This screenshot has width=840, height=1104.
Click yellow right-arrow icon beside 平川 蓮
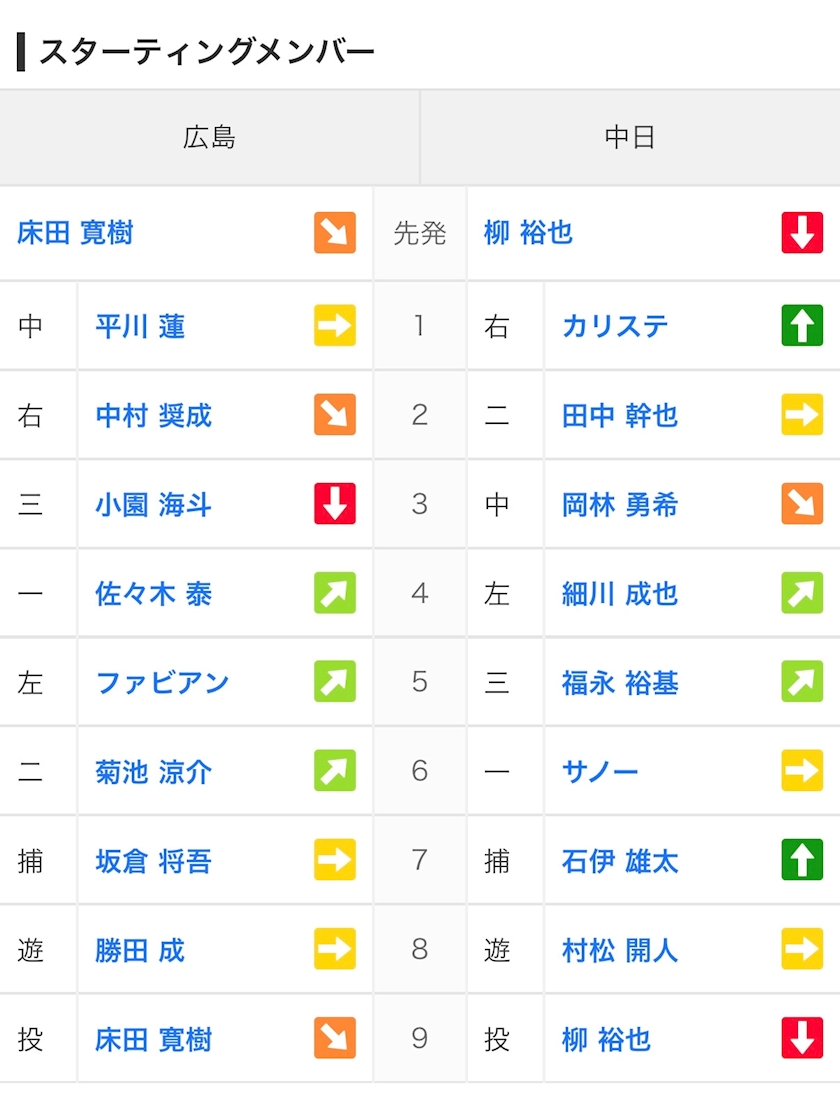[x=335, y=326]
